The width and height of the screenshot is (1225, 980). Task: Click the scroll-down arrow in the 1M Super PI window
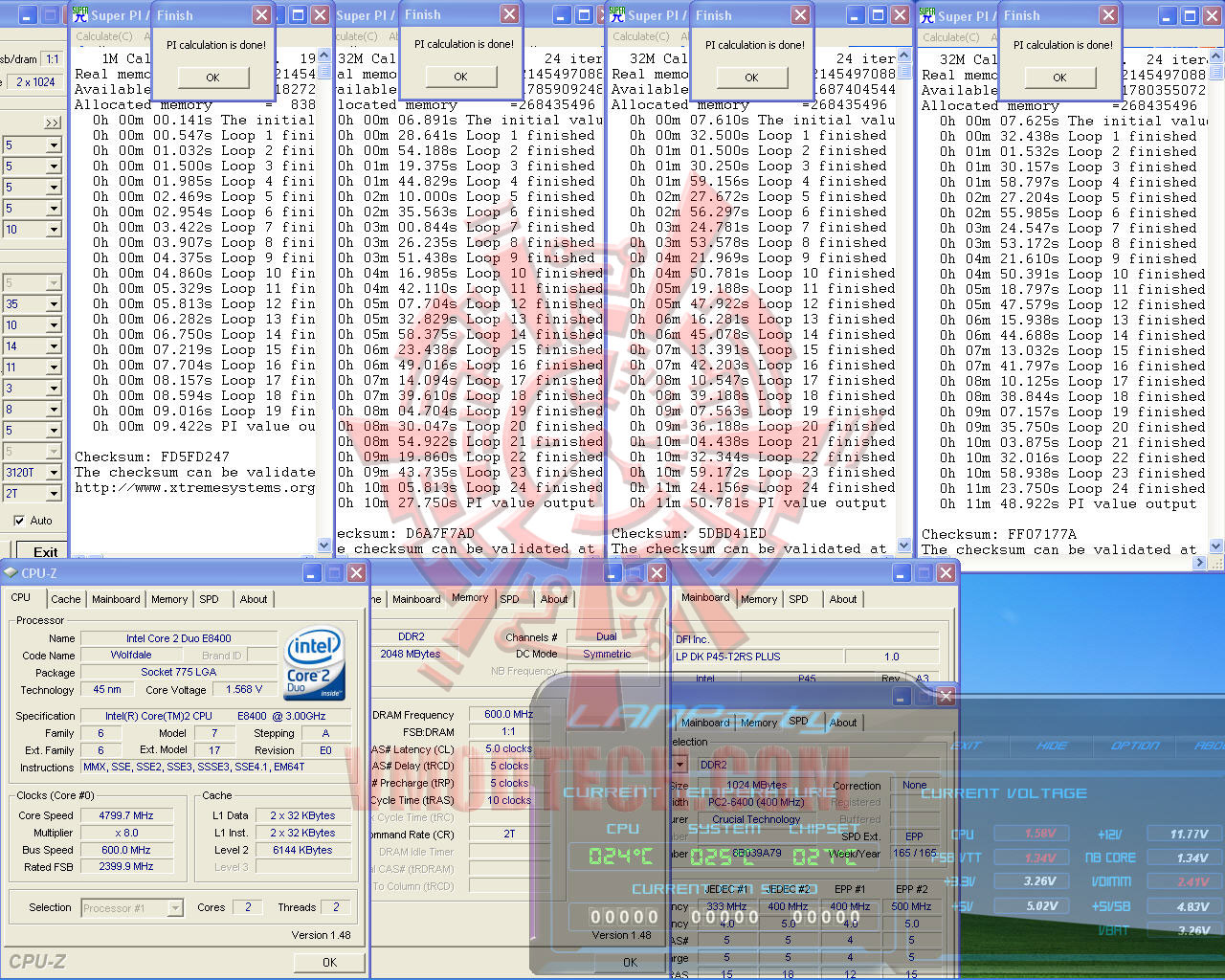(x=323, y=545)
